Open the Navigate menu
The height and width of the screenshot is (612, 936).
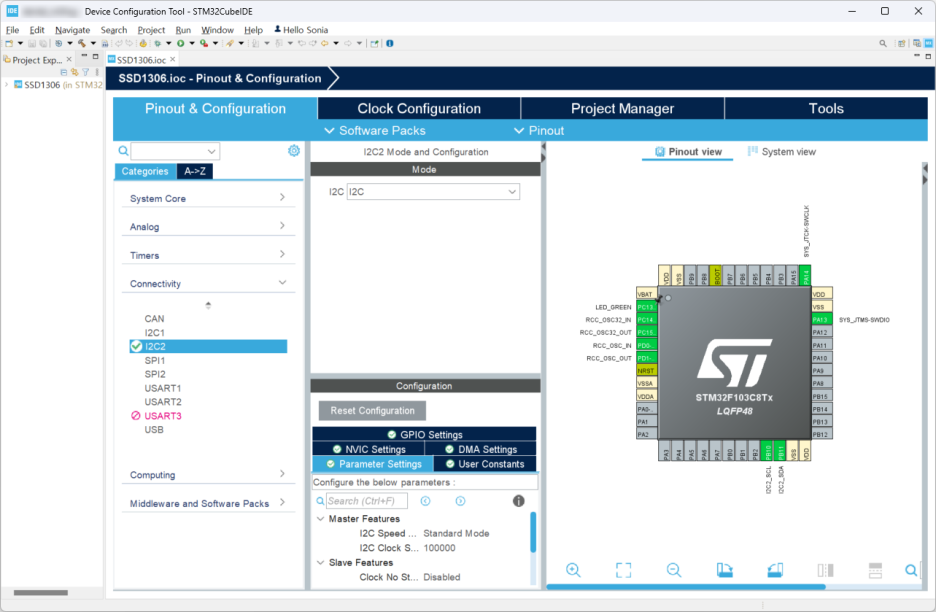pyautogui.click(x=72, y=30)
